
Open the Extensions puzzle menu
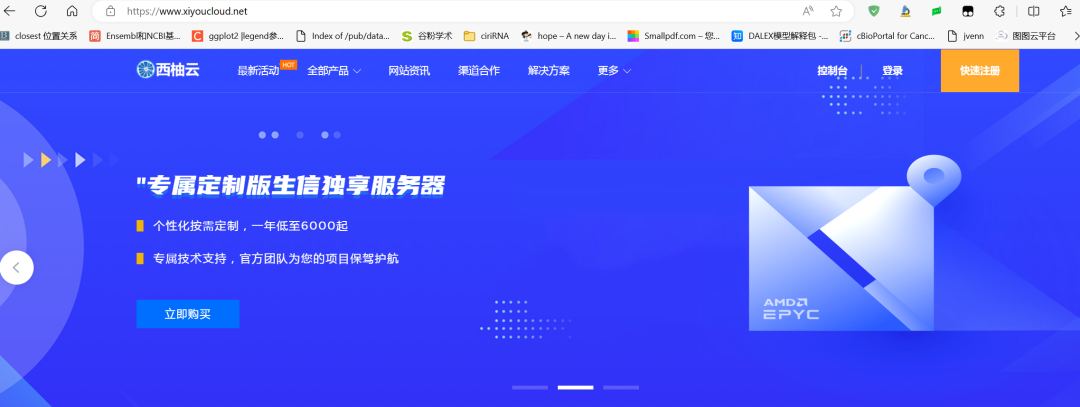(x=999, y=11)
